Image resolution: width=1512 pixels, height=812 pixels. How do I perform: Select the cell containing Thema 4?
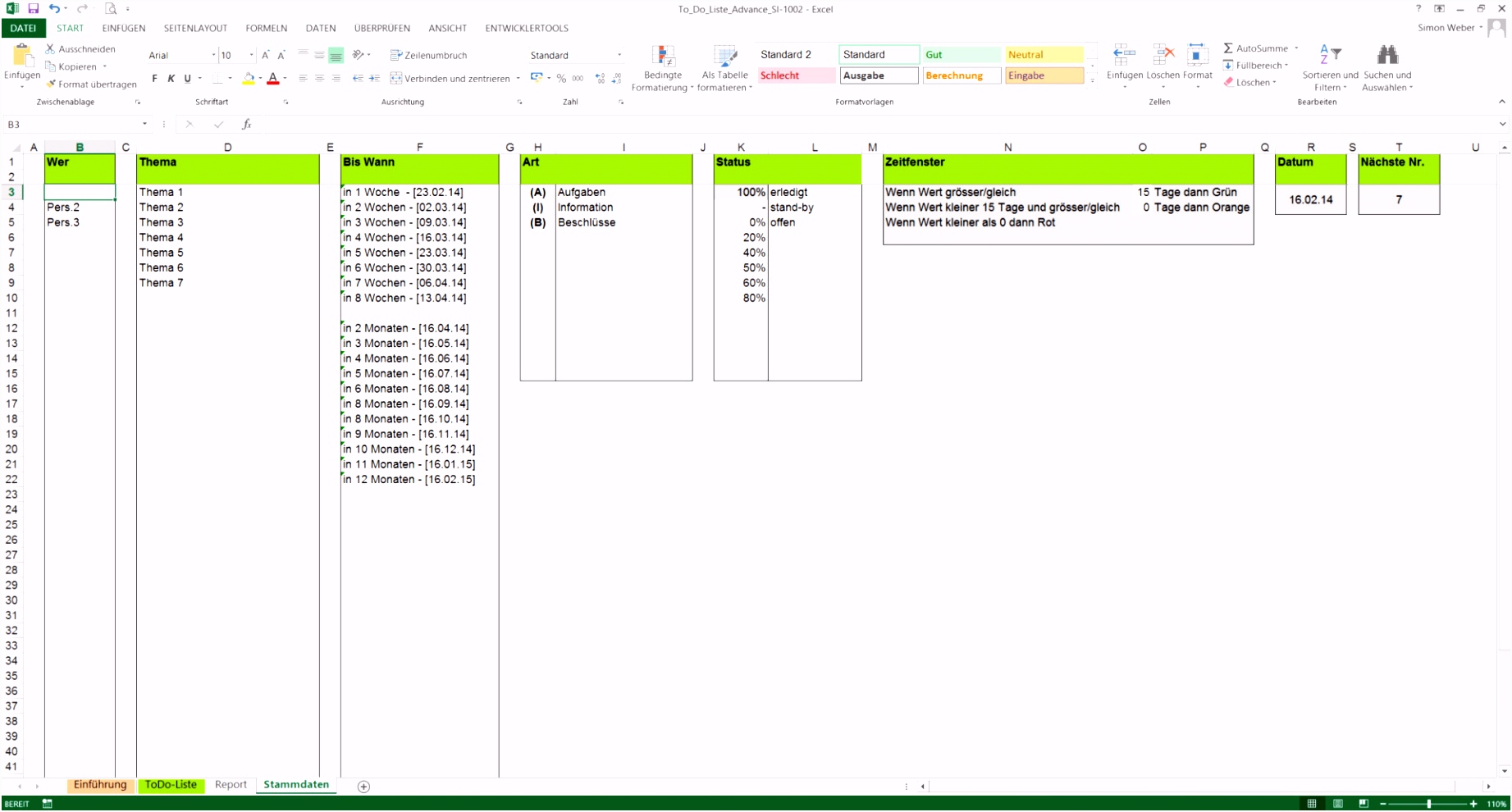point(227,238)
